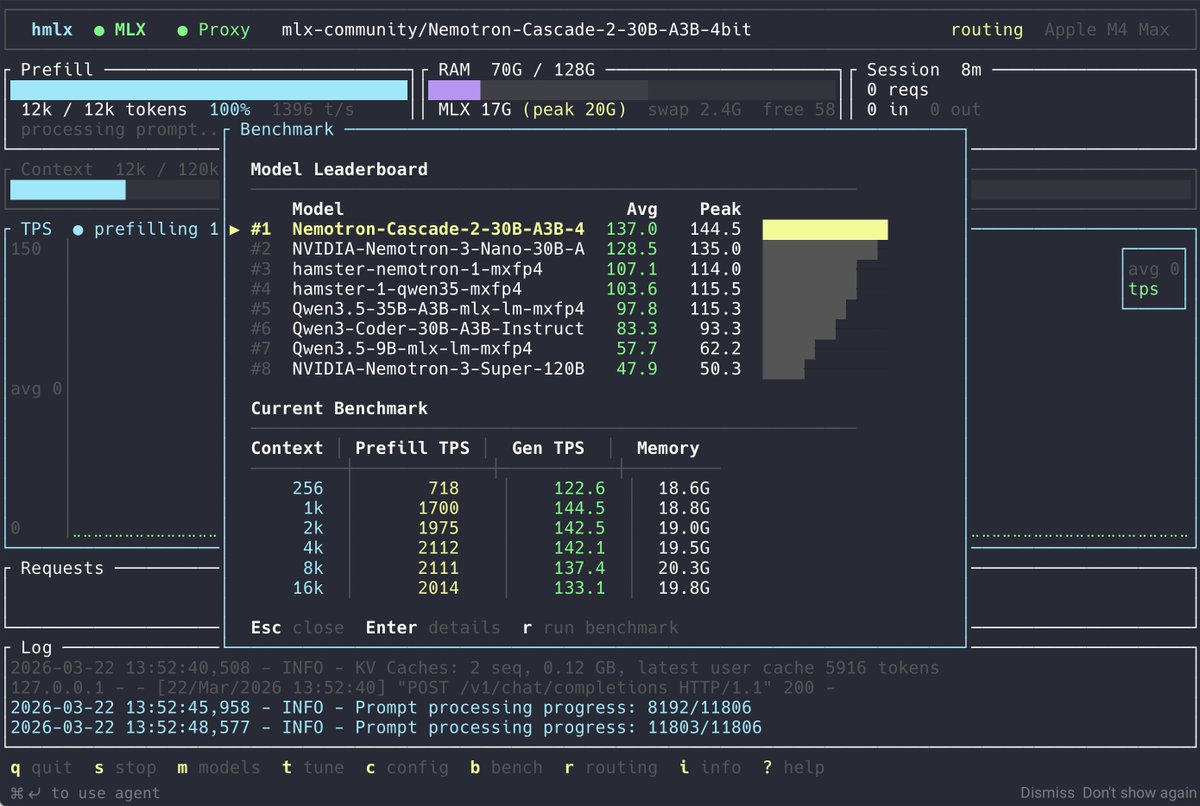Click the 12k / 12k tokens readout
Viewport: 1200px width, 806px height.
(x=104, y=110)
